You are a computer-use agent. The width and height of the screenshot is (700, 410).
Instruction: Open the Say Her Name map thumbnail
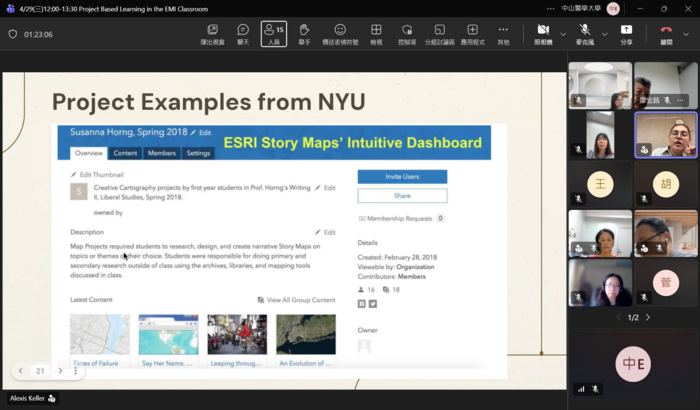168,335
